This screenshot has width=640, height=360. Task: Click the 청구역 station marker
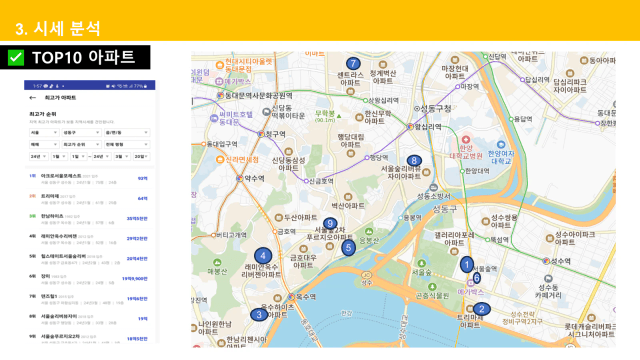[261, 134]
